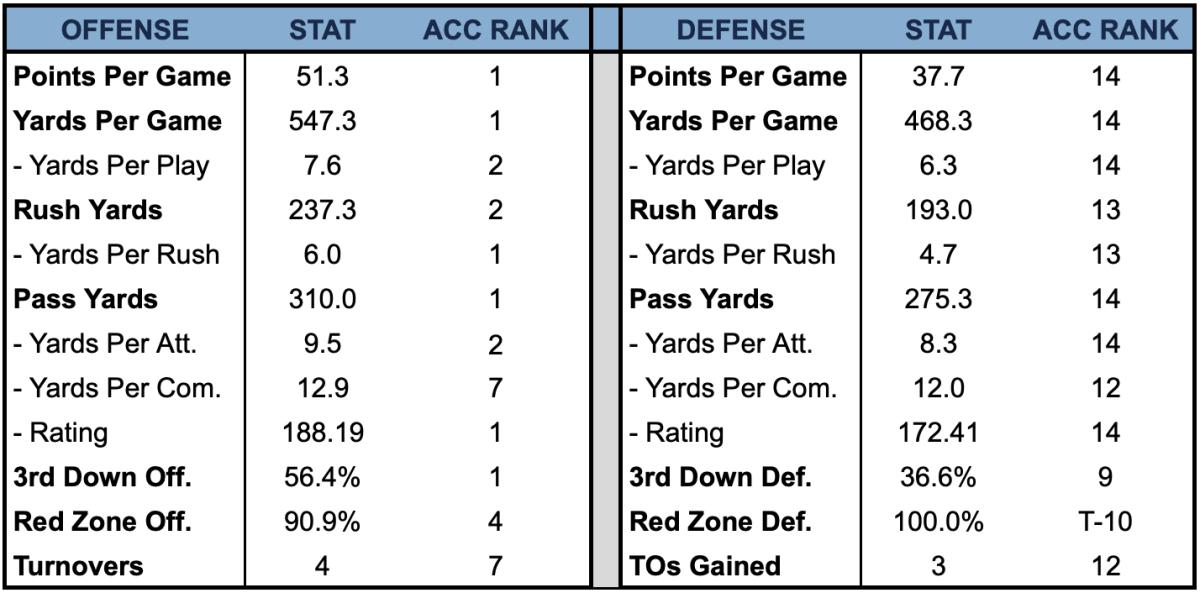The height and width of the screenshot is (593, 1200).
Task: Select the 3rd Down Def. 36.6% value
Action: 937,478
